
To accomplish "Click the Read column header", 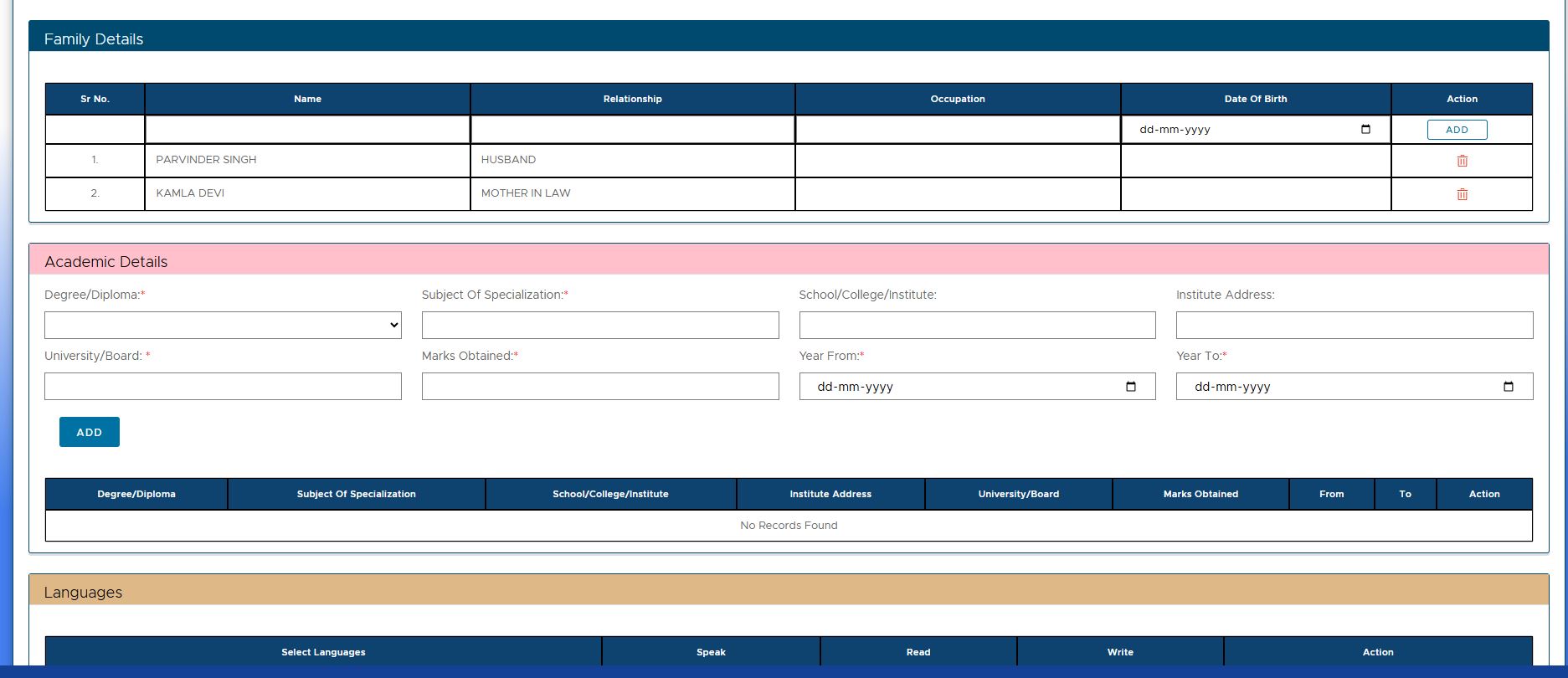I will point(918,652).
